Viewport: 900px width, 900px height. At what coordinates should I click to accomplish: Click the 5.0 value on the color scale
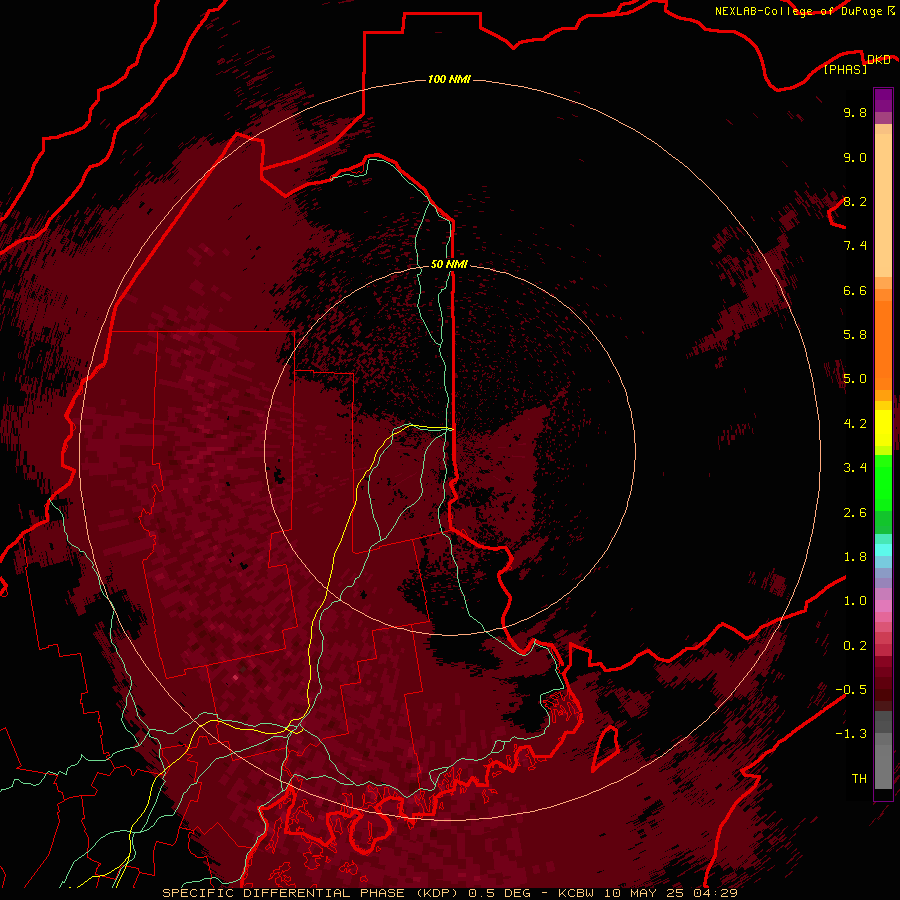[x=855, y=379]
